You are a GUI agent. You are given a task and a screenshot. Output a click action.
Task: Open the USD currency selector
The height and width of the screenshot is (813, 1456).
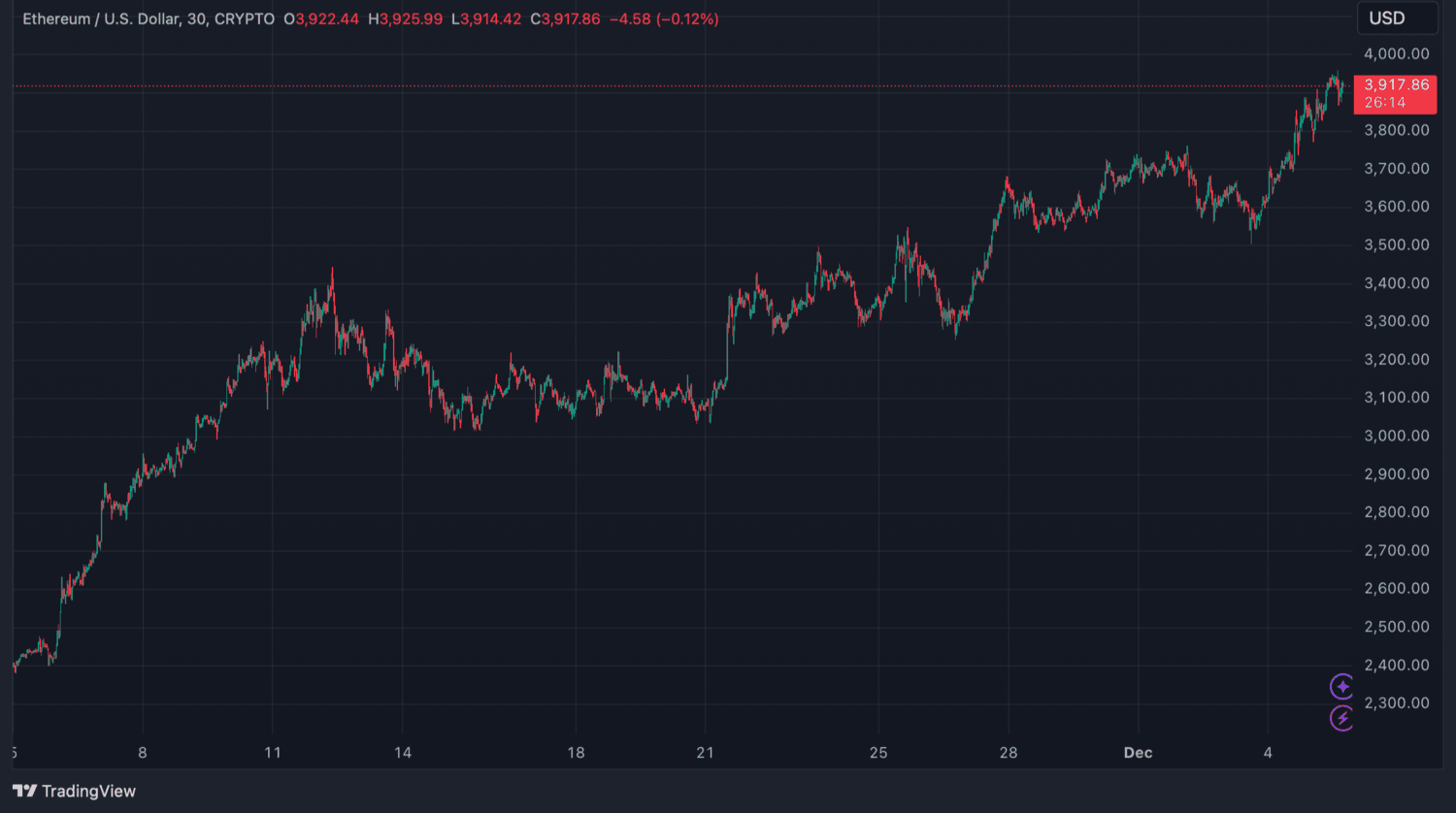pyautogui.click(x=1386, y=18)
